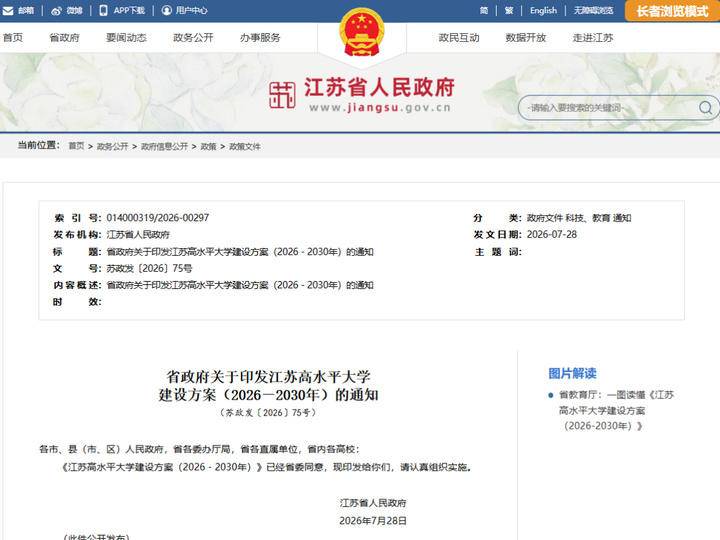720x540 pixels.
Task: Click the 政府信息公开 breadcrumb link
Action: coord(164,146)
